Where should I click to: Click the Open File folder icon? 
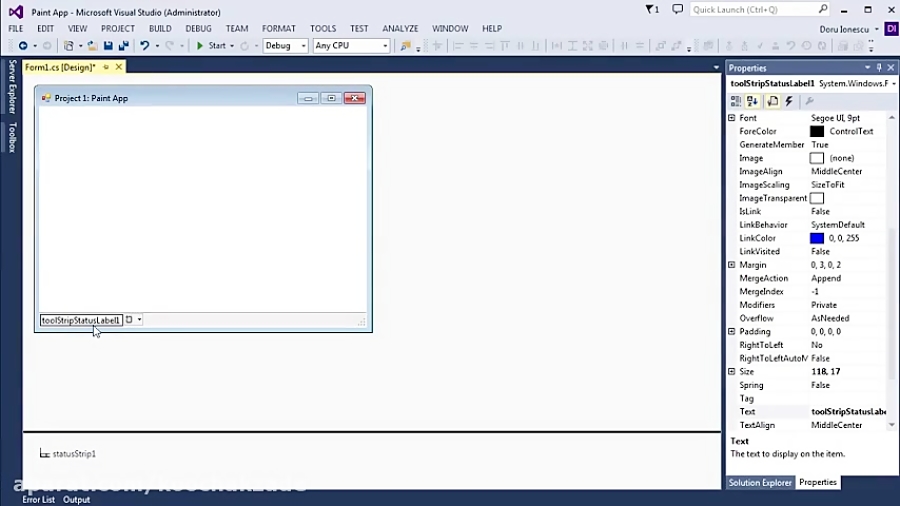coord(92,46)
